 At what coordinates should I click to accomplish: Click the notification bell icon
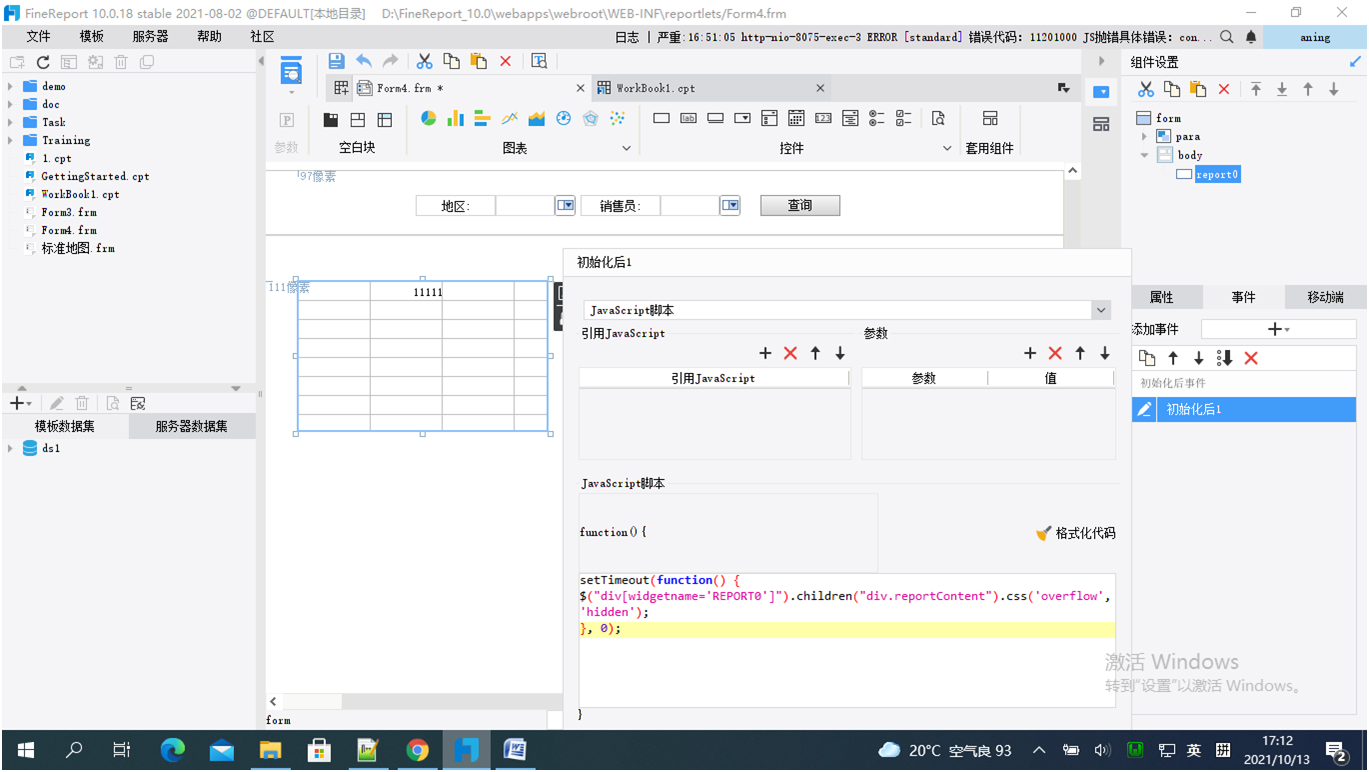[x=1251, y=37]
